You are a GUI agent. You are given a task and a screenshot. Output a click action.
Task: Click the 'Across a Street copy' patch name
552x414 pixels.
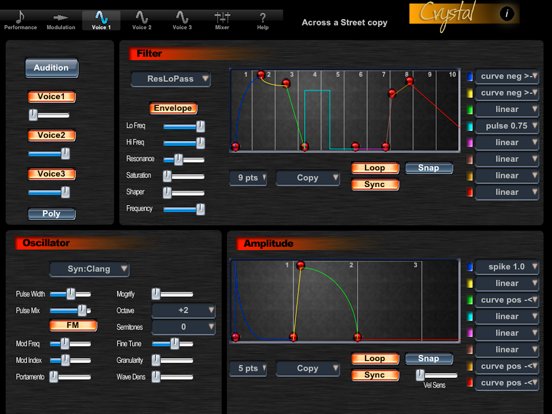(344, 23)
